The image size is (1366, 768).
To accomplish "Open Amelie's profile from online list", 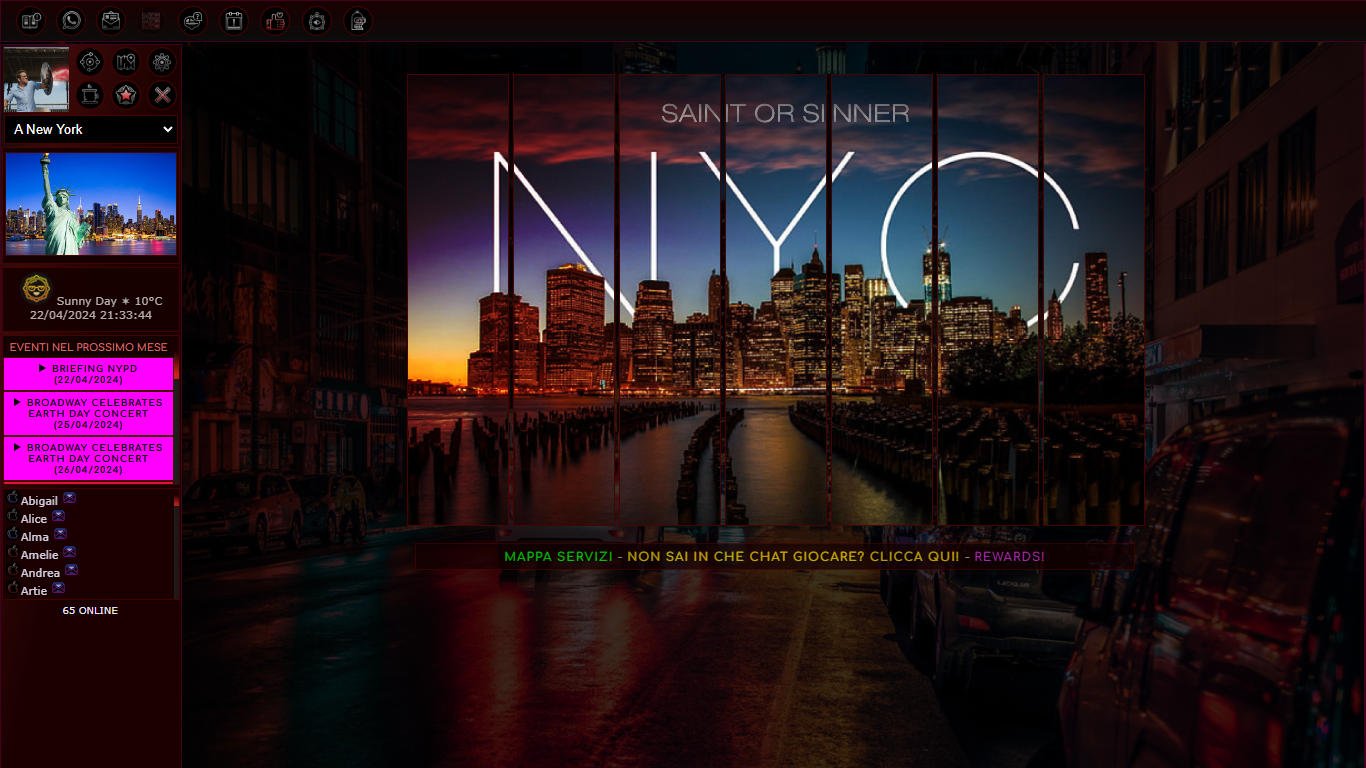I will coord(40,555).
